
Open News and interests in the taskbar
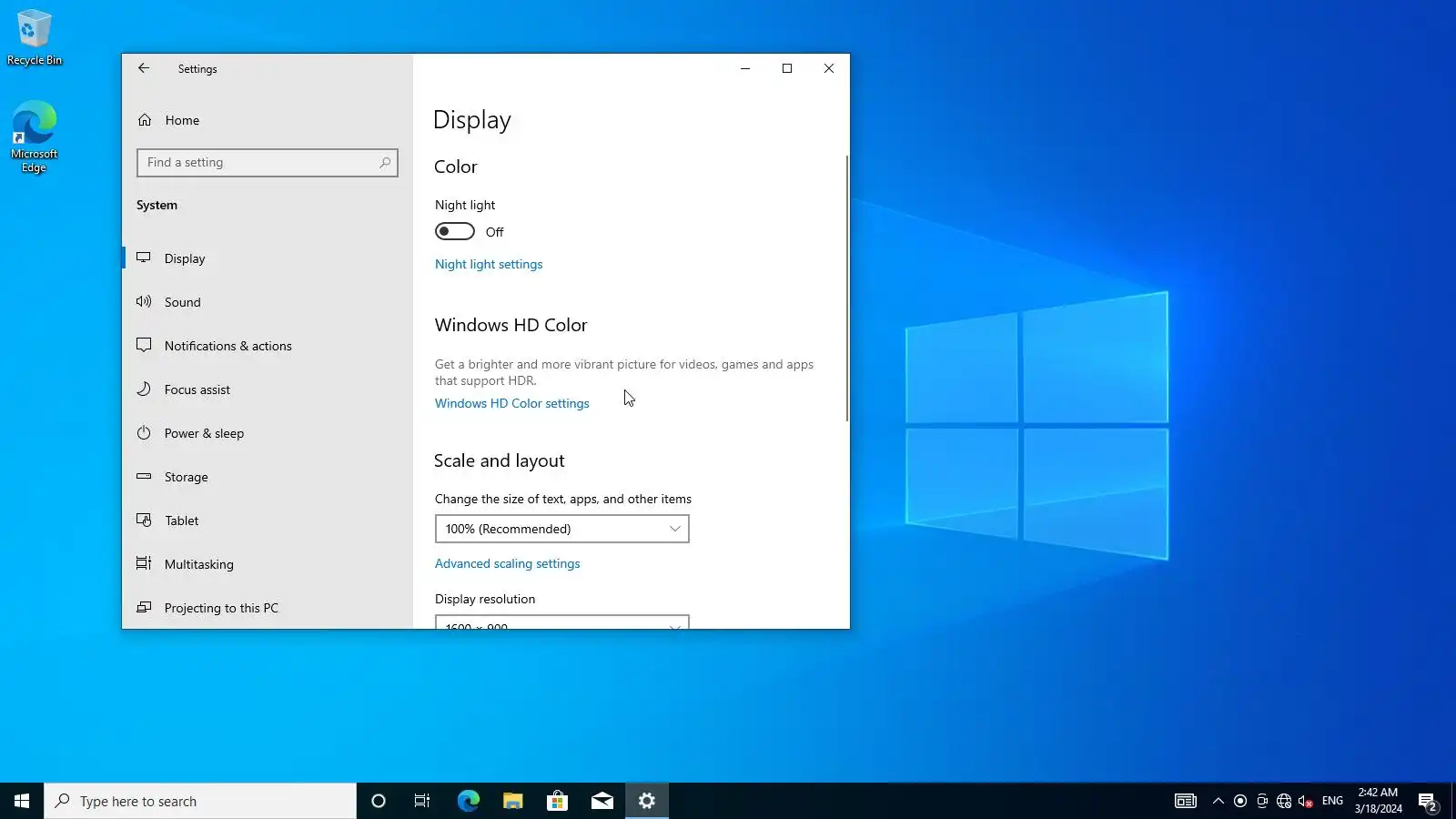pyautogui.click(x=1186, y=801)
